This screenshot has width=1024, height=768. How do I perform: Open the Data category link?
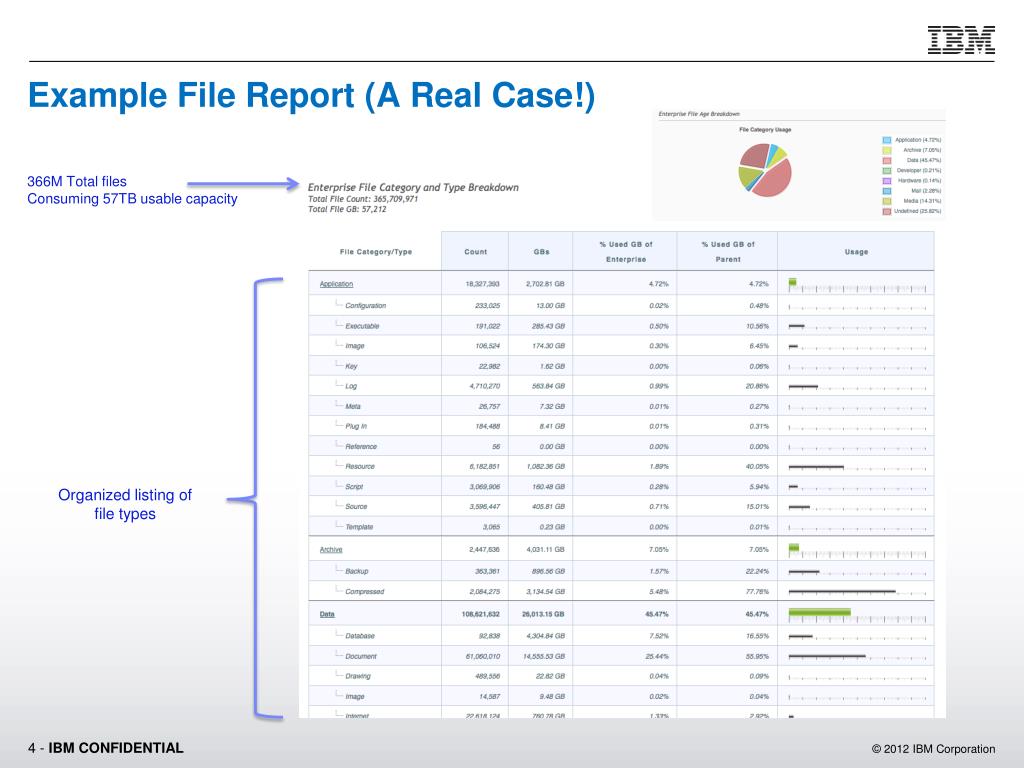point(327,614)
